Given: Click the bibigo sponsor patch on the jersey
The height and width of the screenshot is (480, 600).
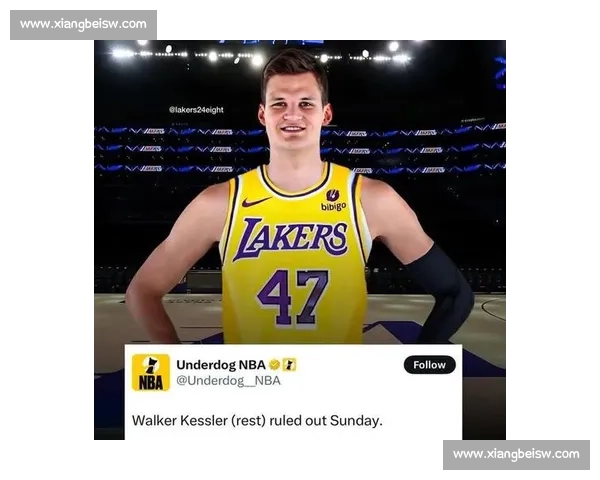Looking at the screenshot, I should click(333, 201).
